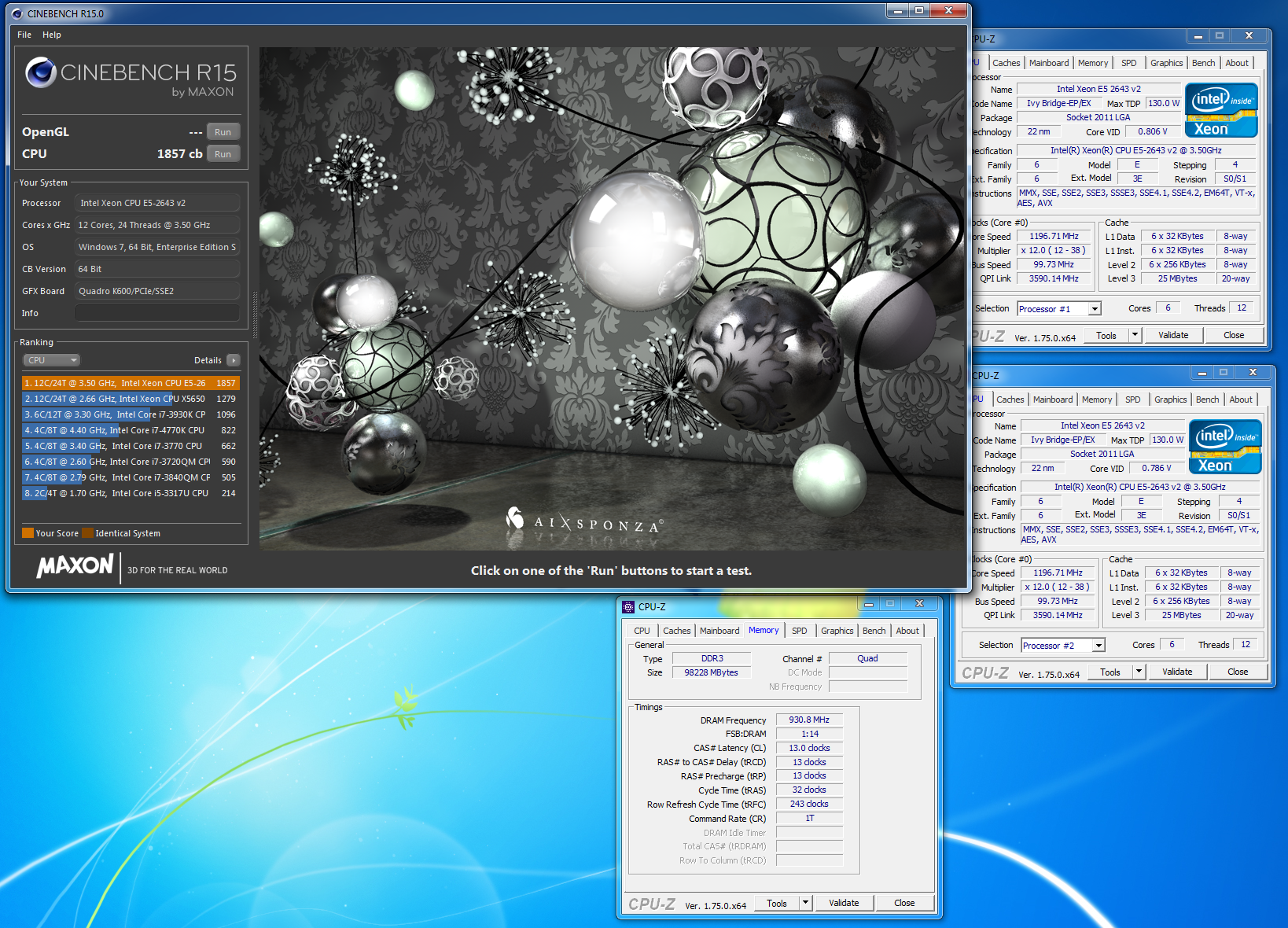Select ranking row i7-3930K score 1096
Image resolution: width=1288 pixels, height=928 pixels.
[x=131, y=414]
